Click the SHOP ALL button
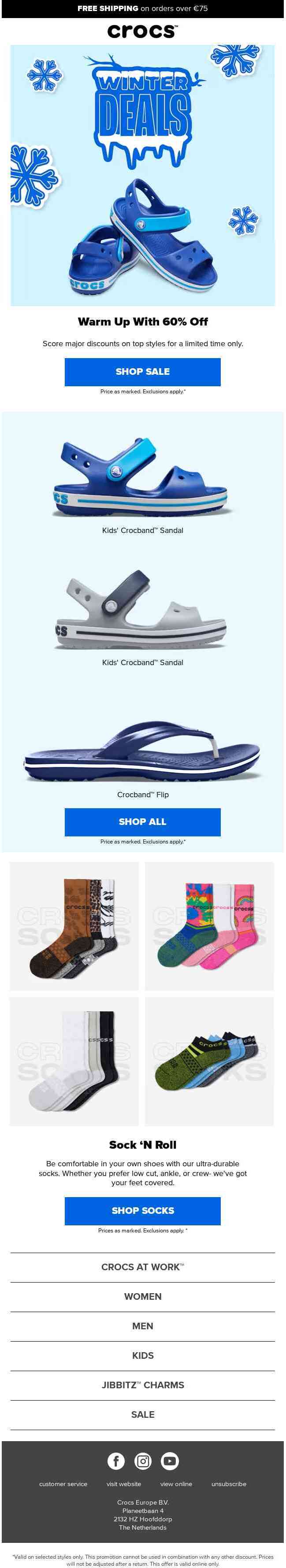 142,822
